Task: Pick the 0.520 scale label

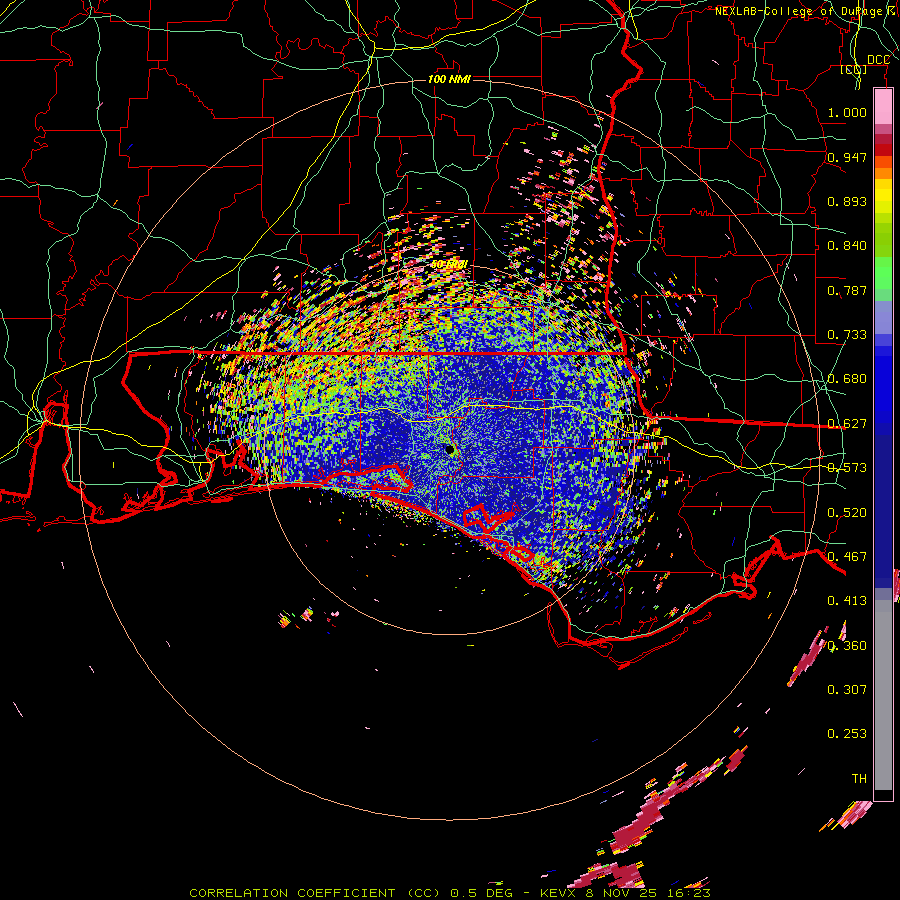Action: point(847,513)
